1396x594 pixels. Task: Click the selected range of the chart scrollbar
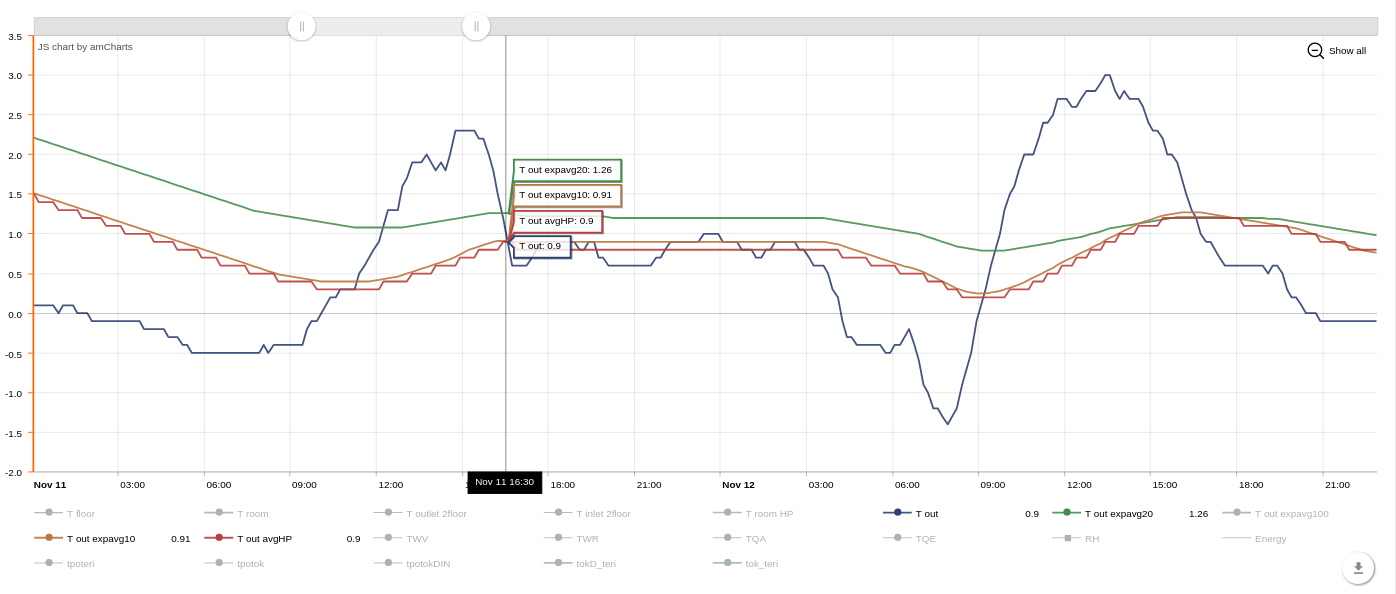(x=389, y=26)
